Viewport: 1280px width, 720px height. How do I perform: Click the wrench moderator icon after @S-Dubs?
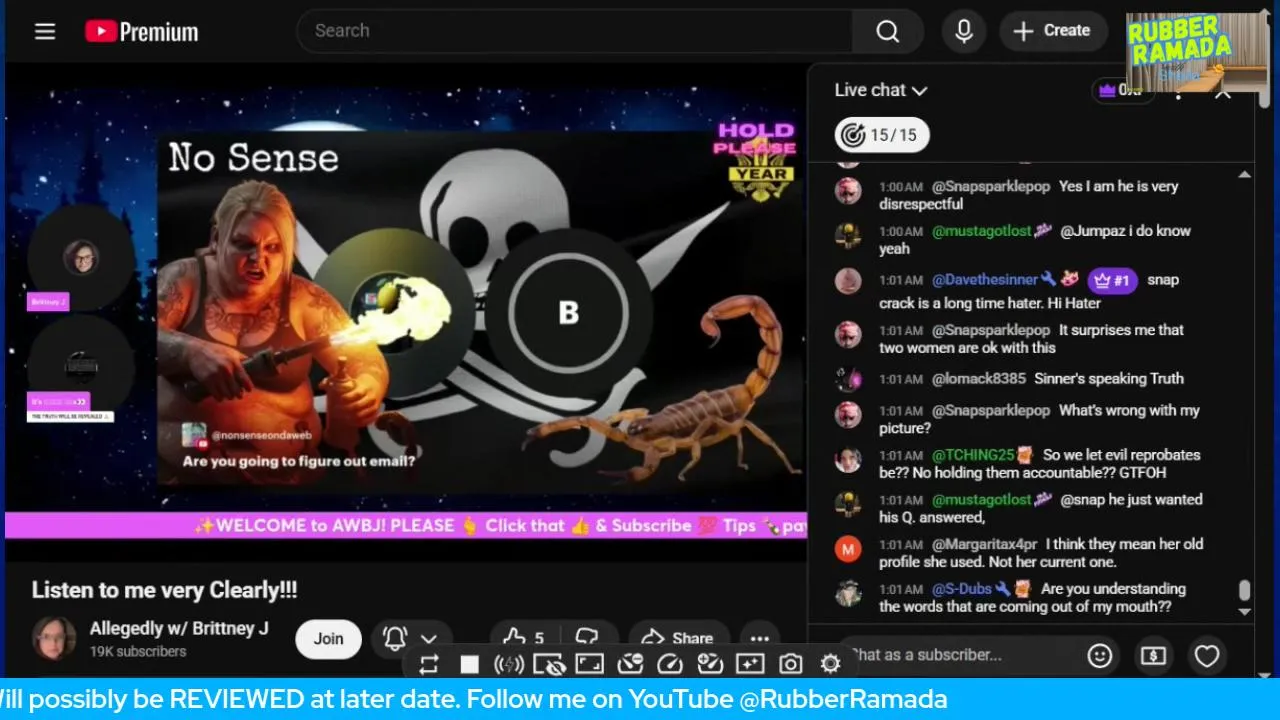pyautogui.click(x=1002, y=589)
